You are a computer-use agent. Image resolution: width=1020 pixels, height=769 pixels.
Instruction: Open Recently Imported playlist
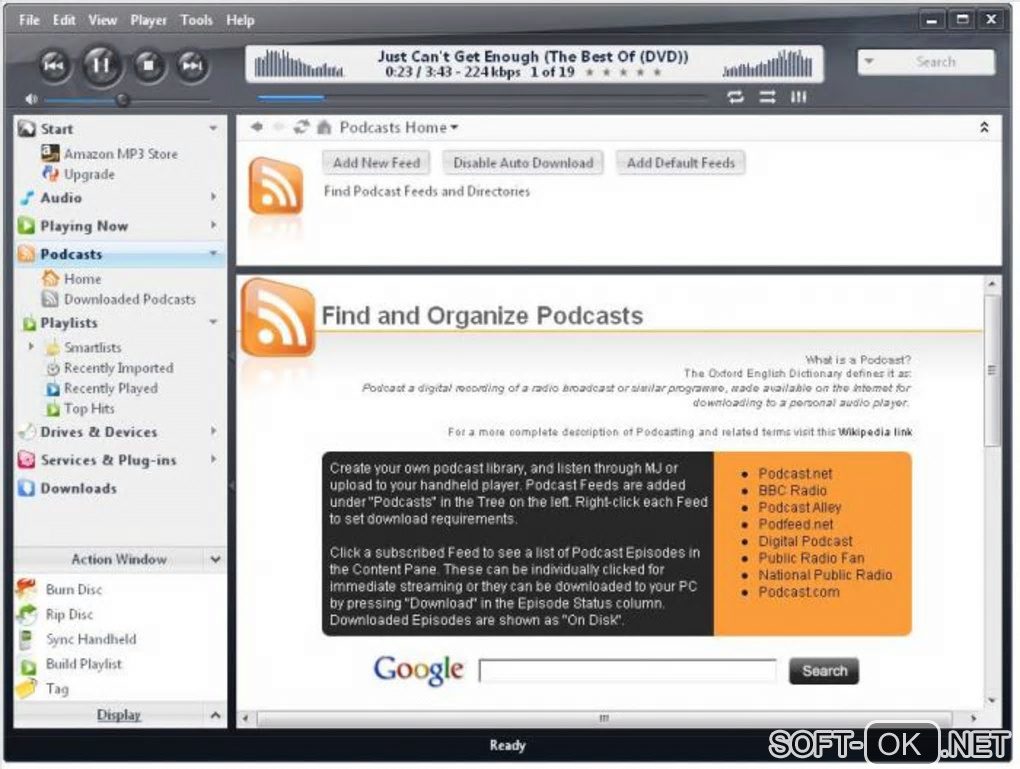[x=118, y=368]
